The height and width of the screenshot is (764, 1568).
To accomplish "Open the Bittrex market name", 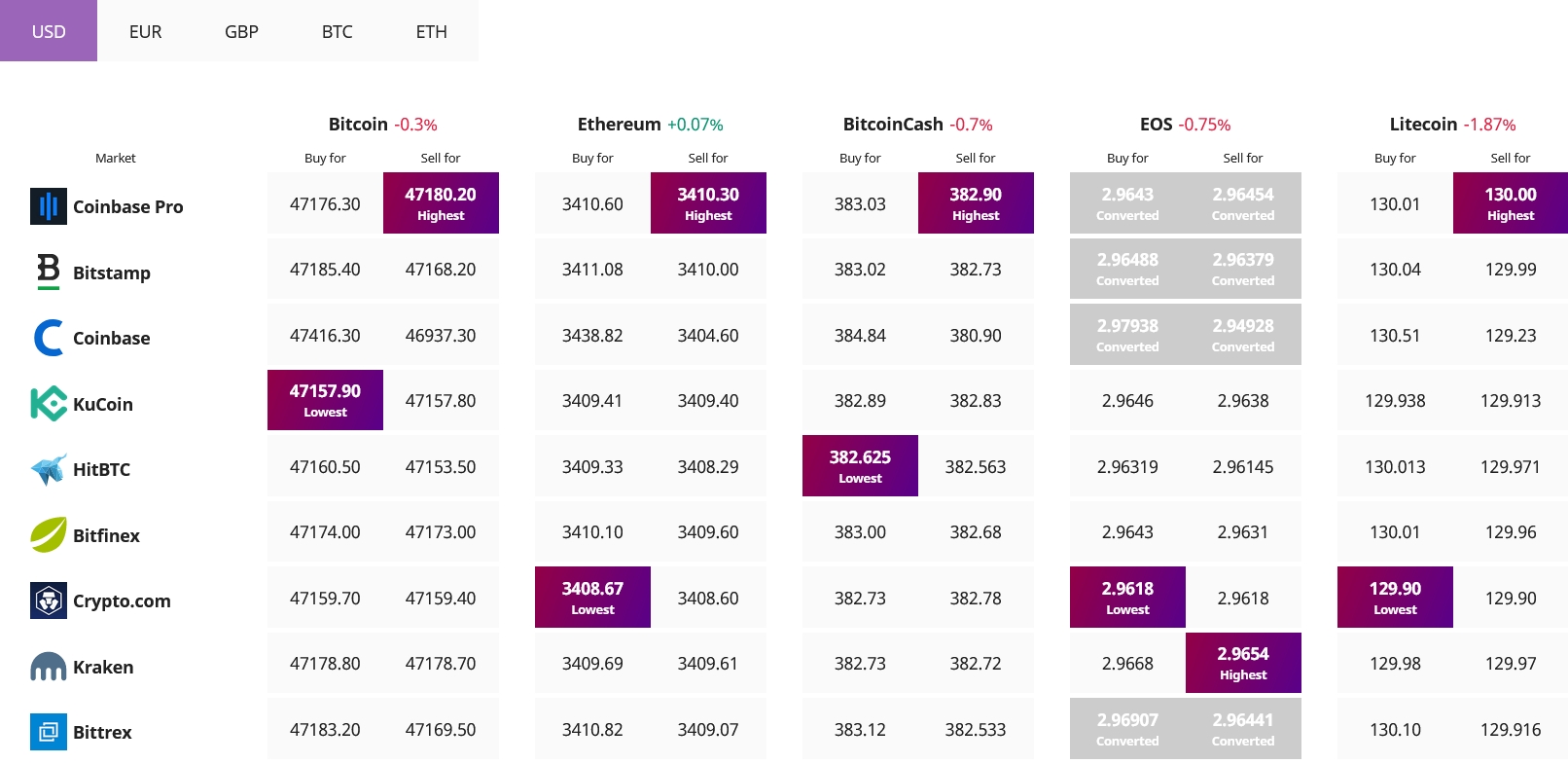I will (102, 732).
